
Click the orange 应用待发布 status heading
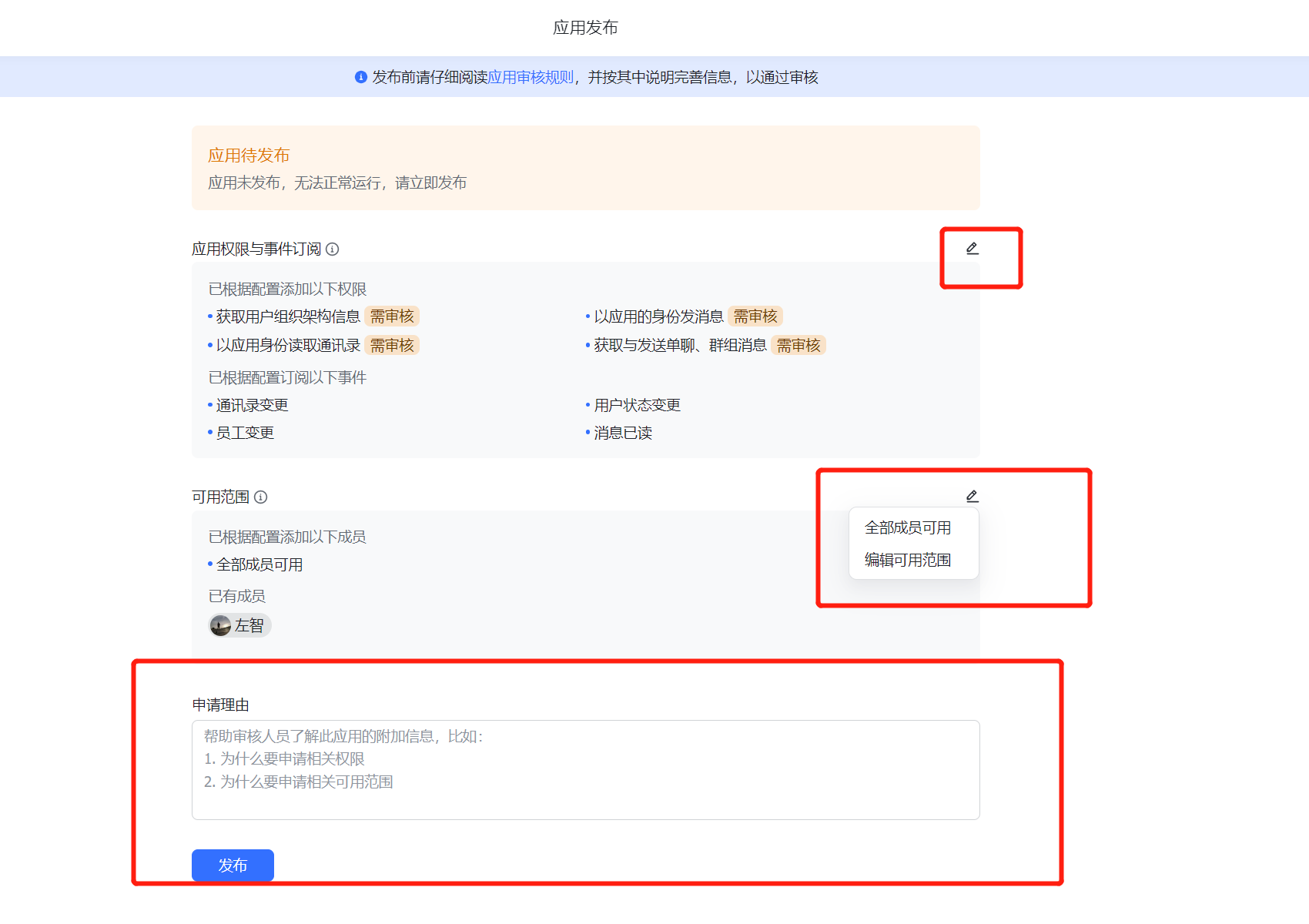click(x=249, y=156)
